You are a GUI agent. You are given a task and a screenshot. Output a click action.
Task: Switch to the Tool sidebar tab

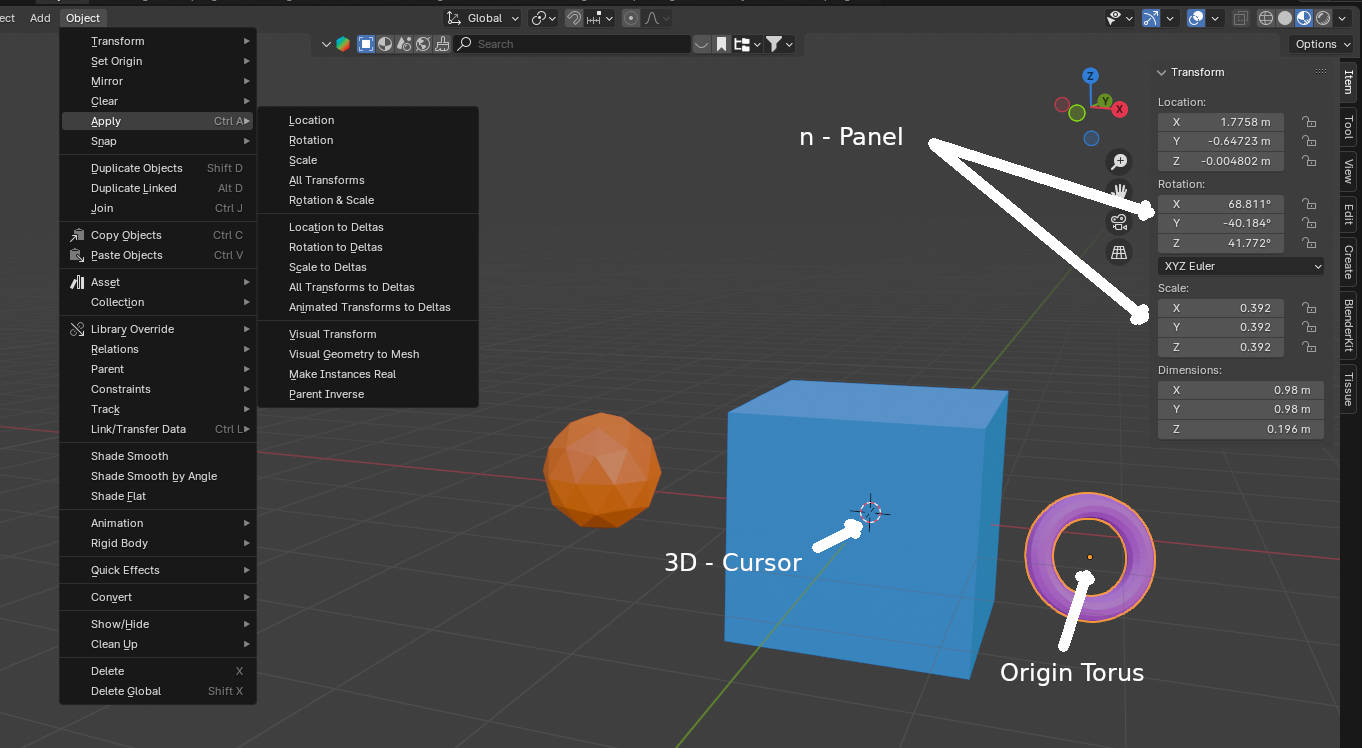(x=1348, y=127)
